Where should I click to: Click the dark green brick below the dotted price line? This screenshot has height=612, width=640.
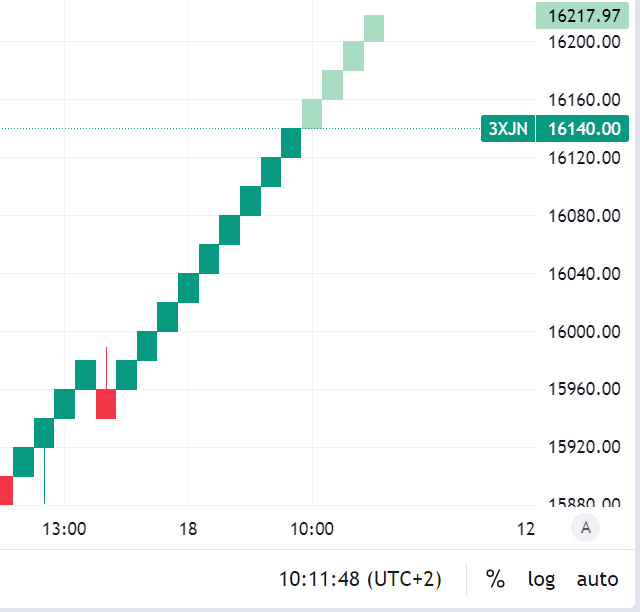[291, 143]
